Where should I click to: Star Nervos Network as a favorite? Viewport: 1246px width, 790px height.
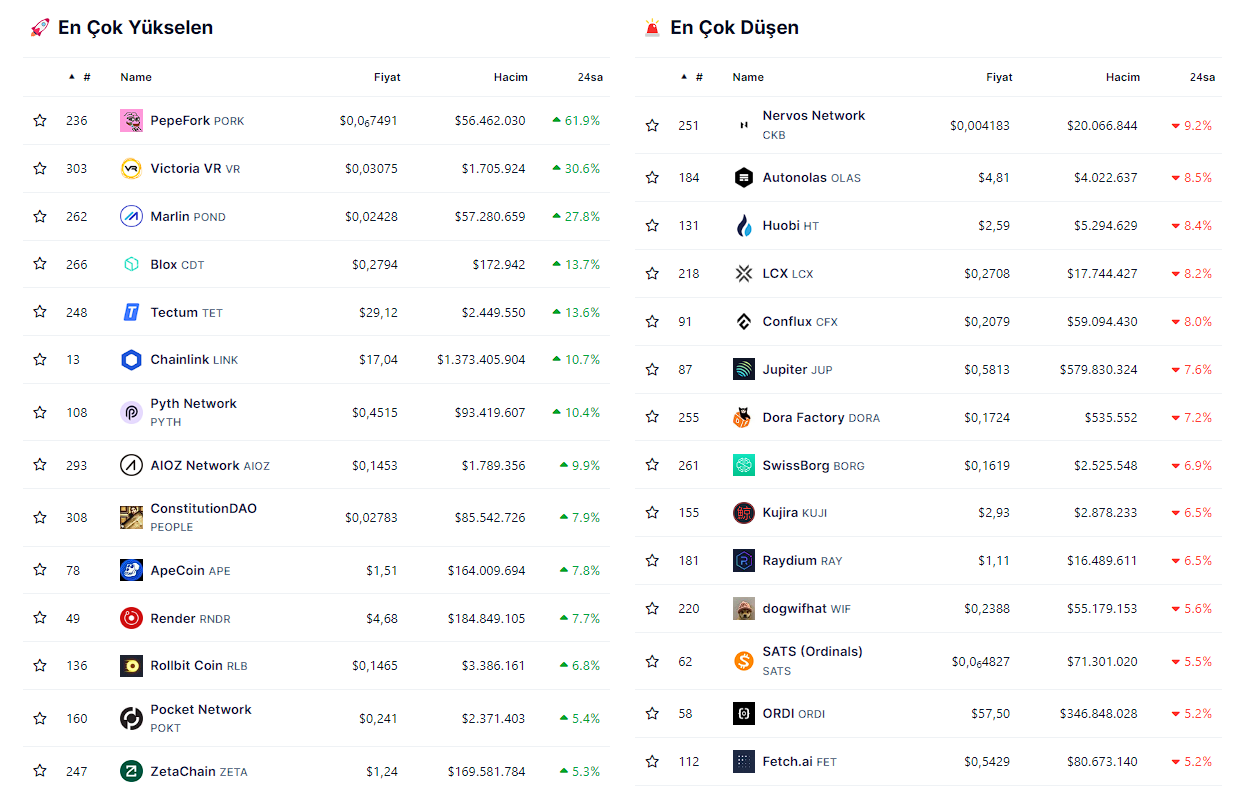pyautogui.click(x=652, y=126)
